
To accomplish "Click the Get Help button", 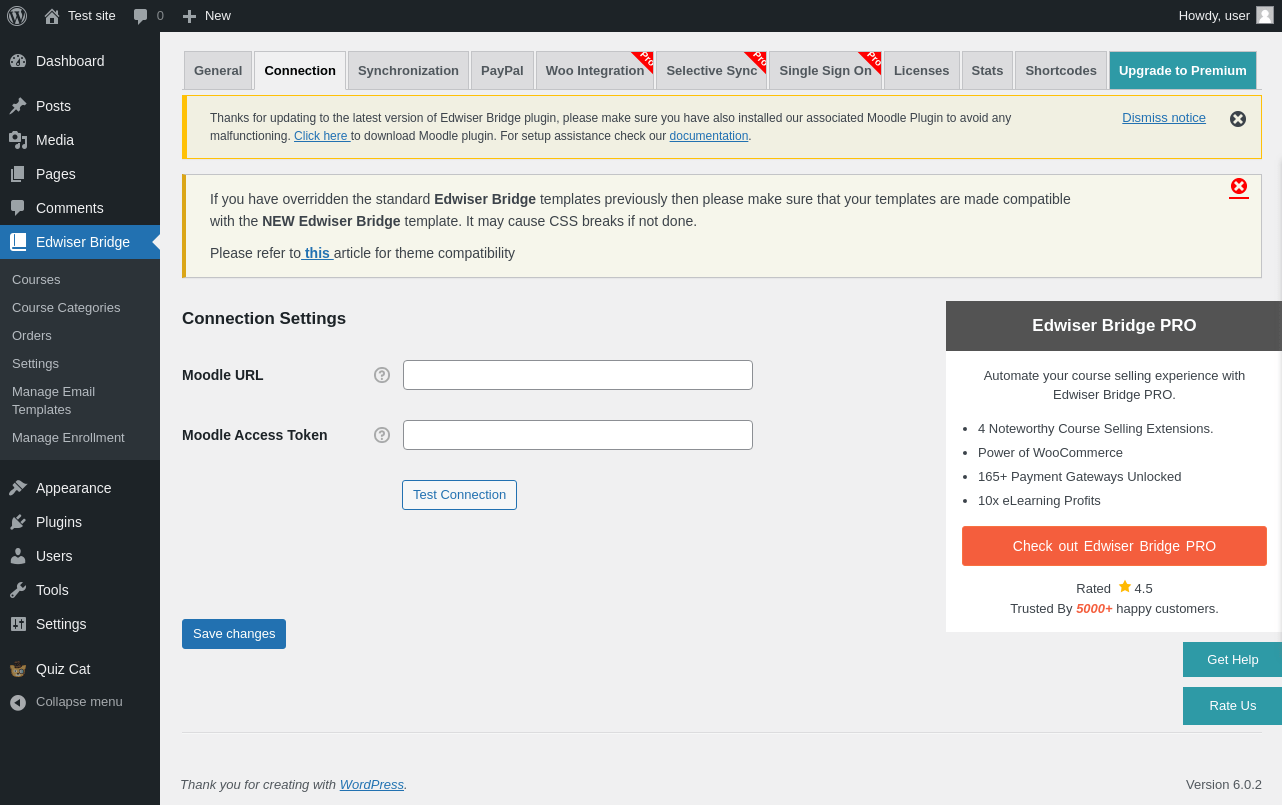I will 1232,660.
